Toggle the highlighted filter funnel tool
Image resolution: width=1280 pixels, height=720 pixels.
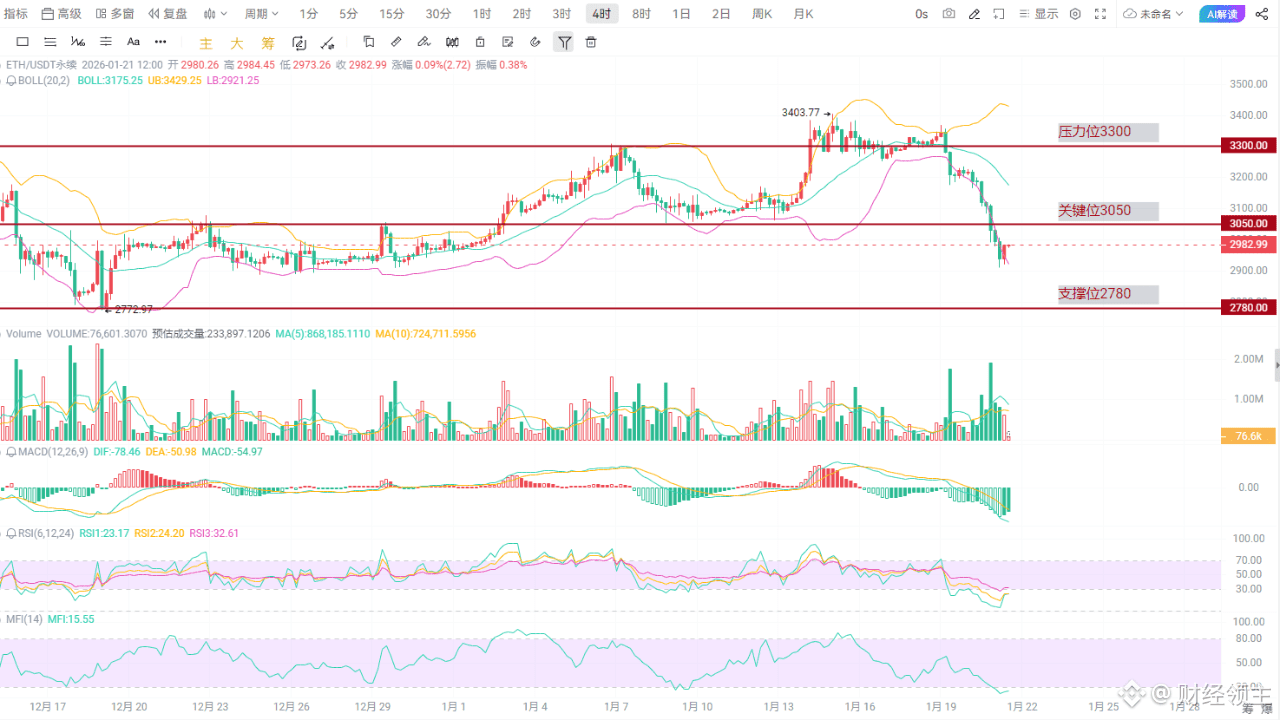coord(564,42)
